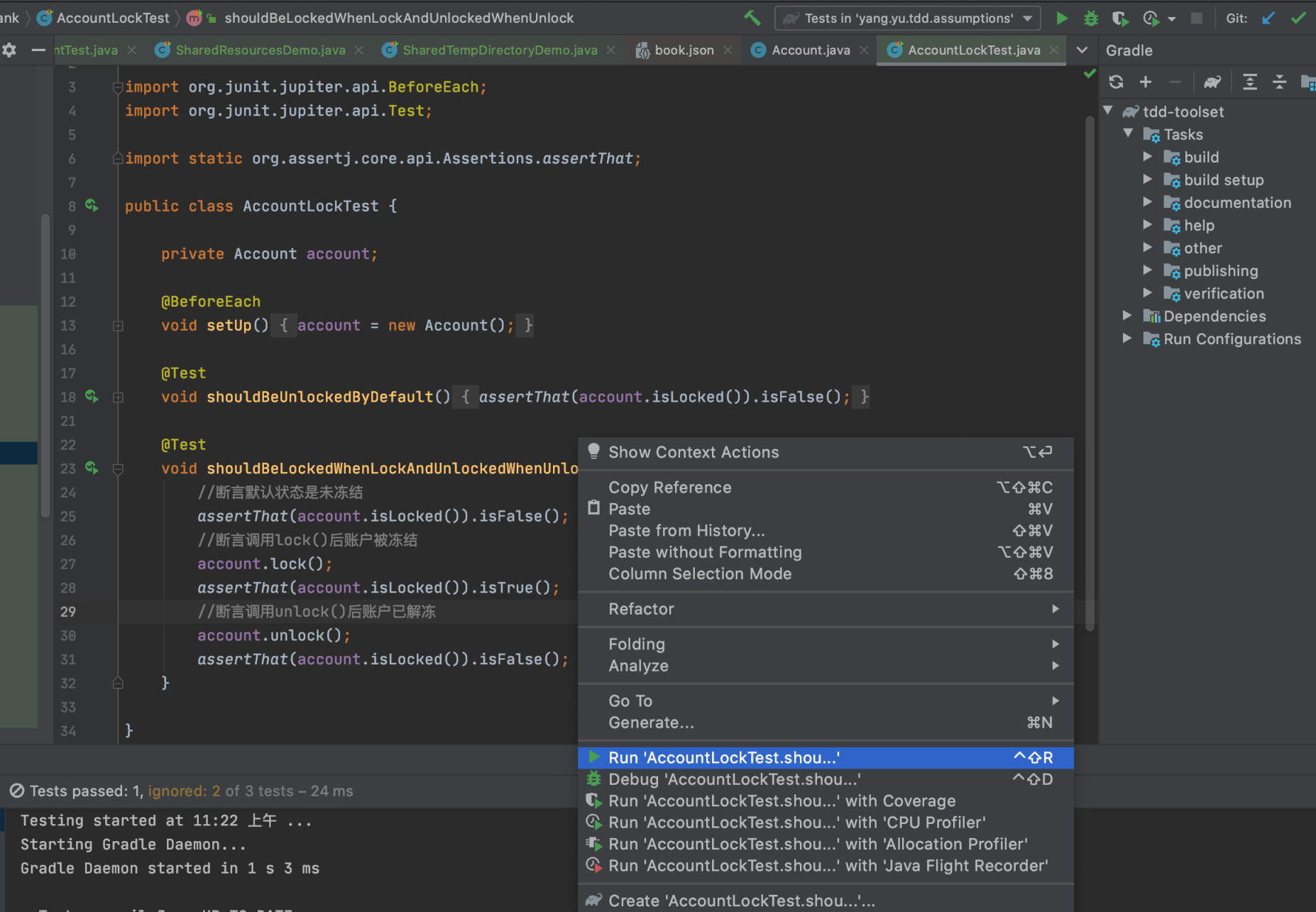The width and height of the screenshot is (1316, 912).
Task: Collapse the import block fold marker
Action: [118, 87]
